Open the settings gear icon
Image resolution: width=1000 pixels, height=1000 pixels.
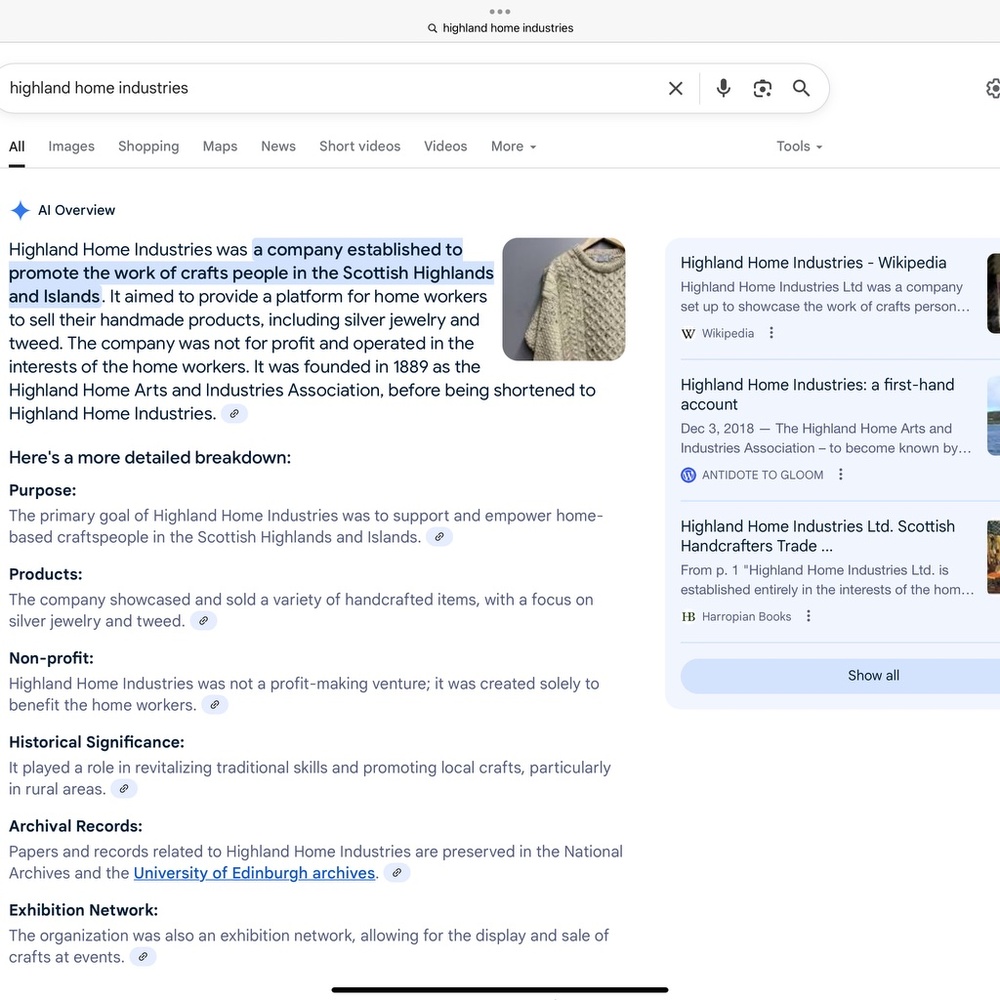[x=993, y=88]
